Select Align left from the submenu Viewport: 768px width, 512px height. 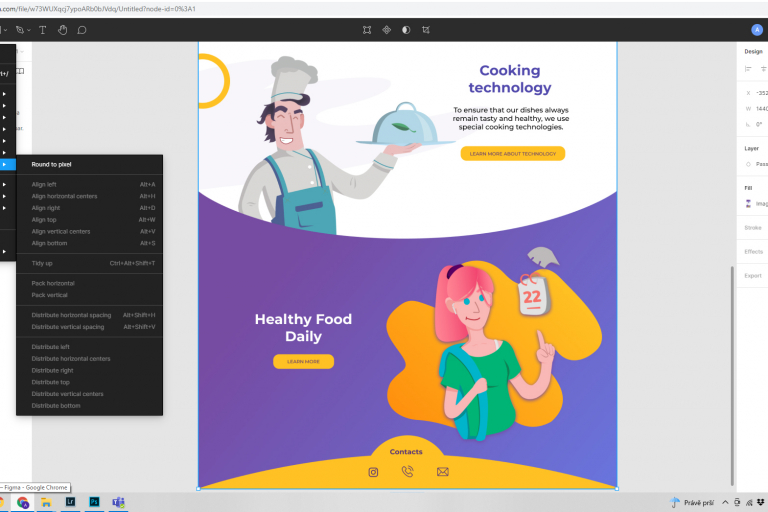(44, 184)
